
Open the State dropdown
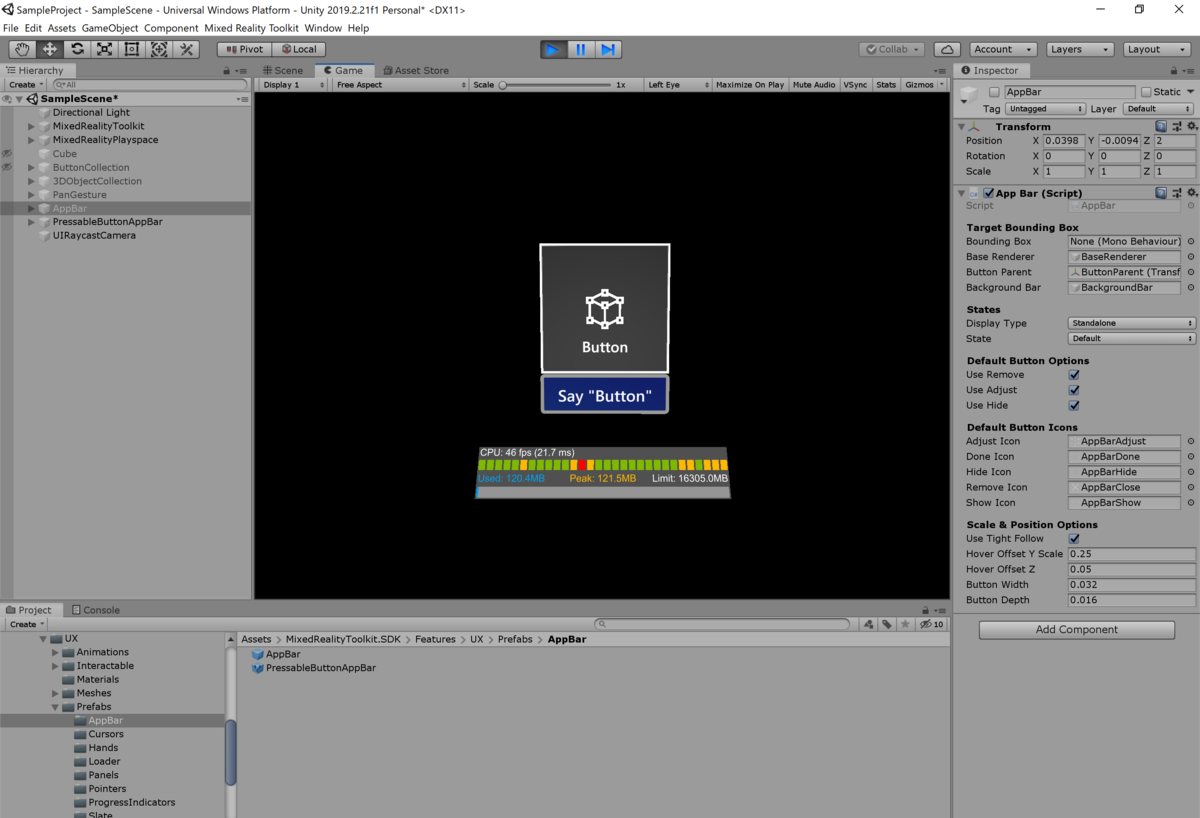(1132, 339)
